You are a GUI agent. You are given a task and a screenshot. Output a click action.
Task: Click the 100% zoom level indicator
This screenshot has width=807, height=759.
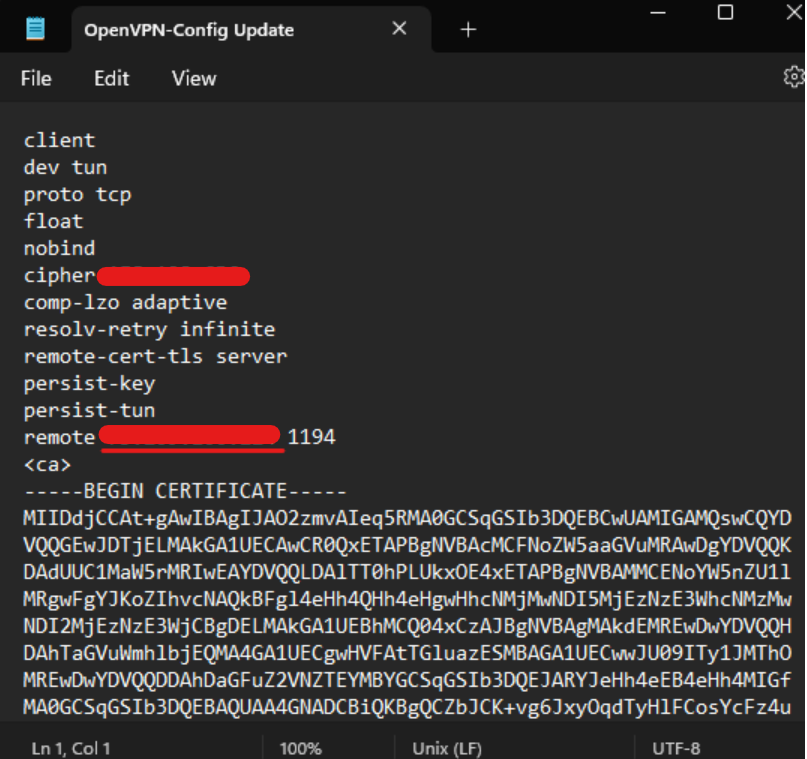301,748
